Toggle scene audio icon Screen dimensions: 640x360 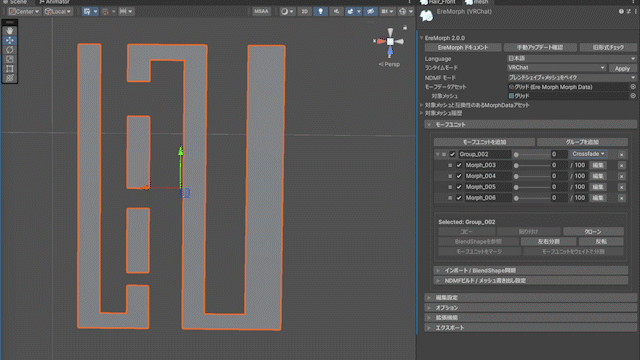click(x=336, y=11)
